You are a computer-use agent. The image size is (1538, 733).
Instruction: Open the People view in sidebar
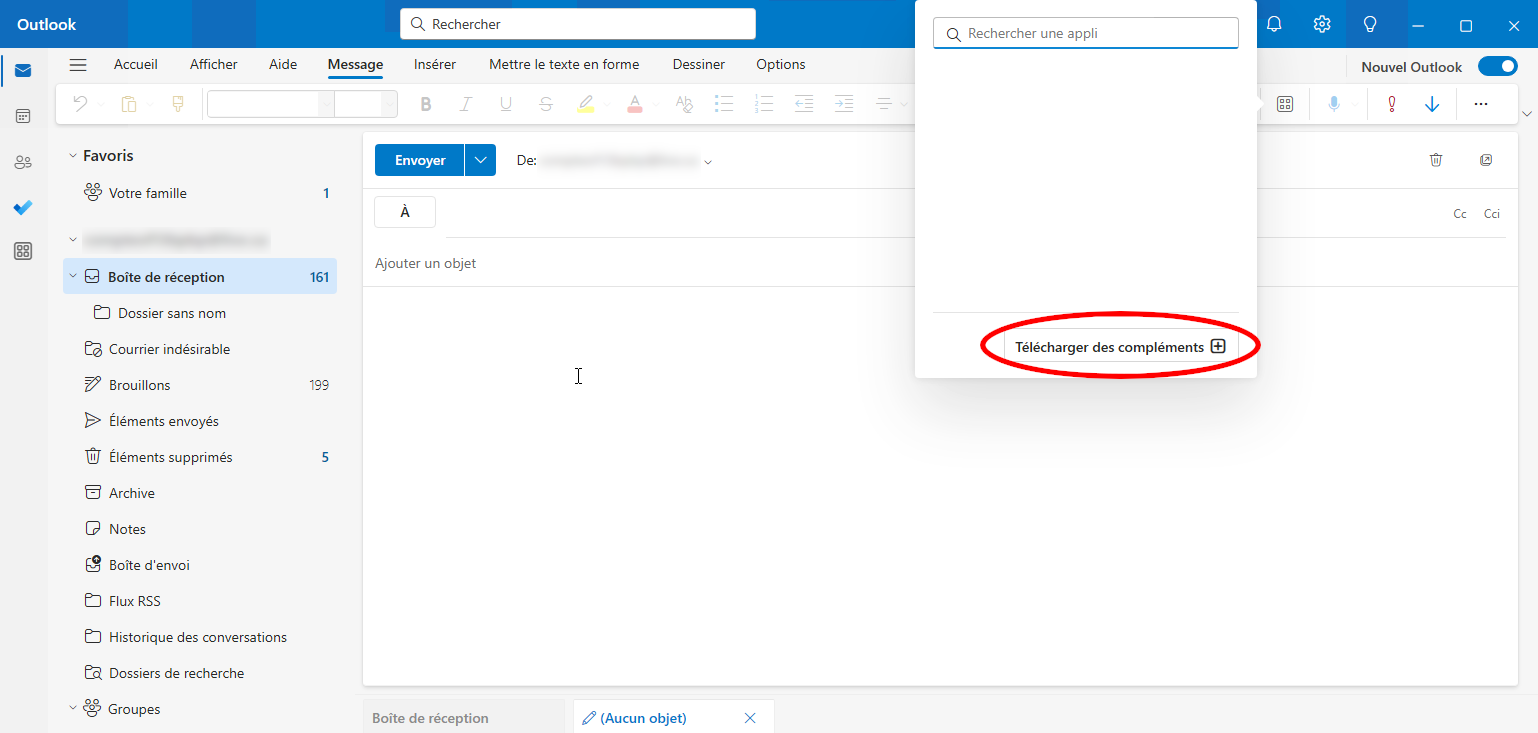pos(22,162)
